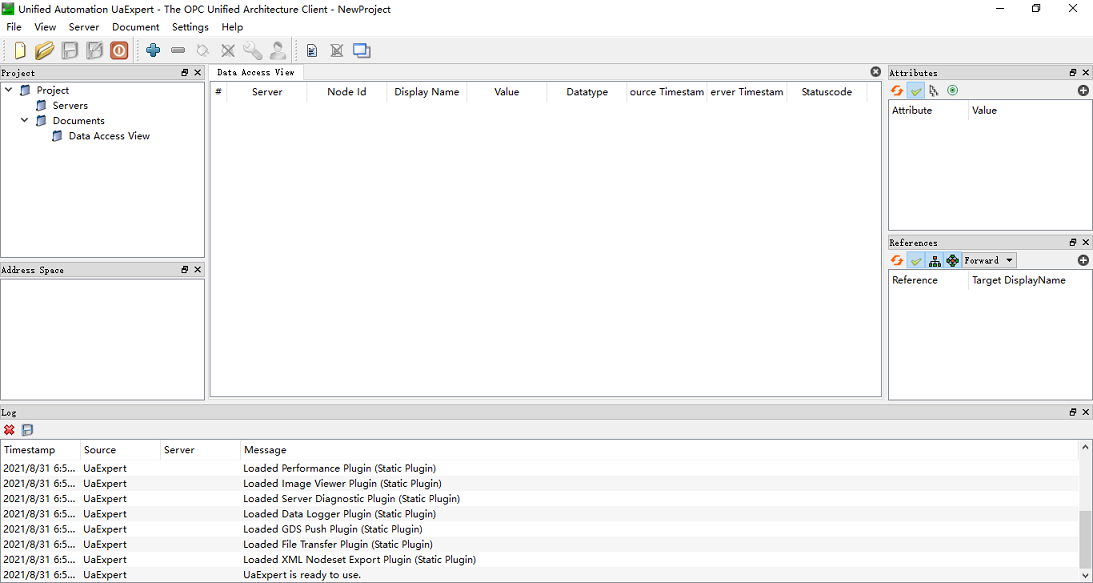
Task: Select Servers in the Project tree
Action: tap(70, 105)
